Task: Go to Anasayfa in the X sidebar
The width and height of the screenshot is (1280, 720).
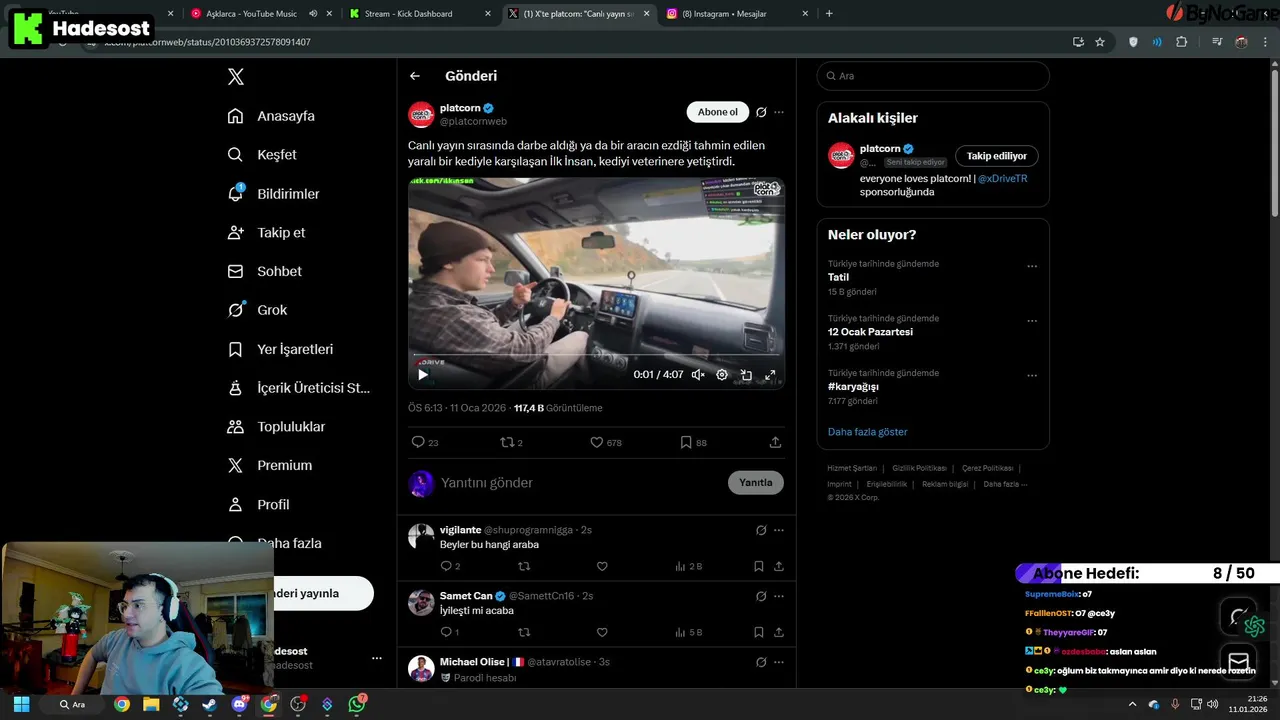Action: tap(271, 116)
